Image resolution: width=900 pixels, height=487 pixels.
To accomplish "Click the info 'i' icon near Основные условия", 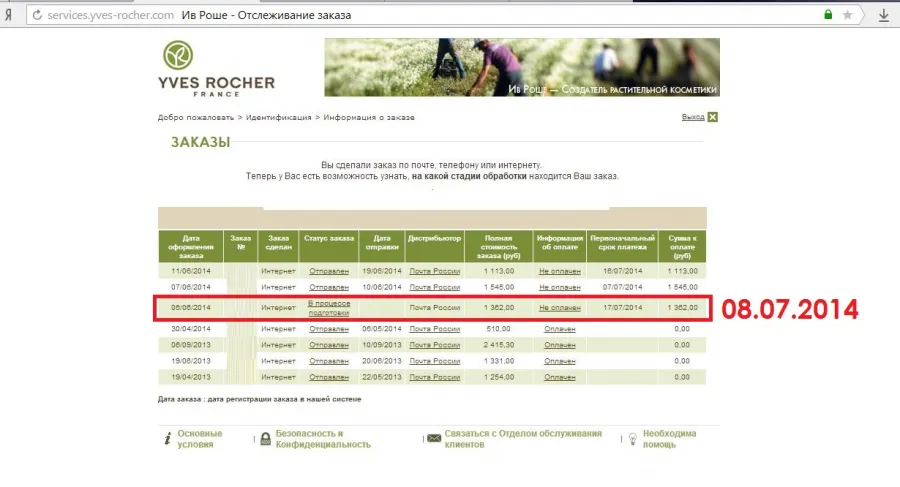I will pyautogui.click(x=167, y=439).
